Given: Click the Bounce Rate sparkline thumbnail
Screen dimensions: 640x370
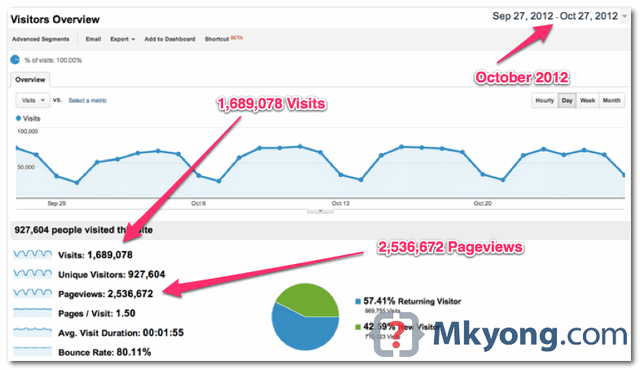Looking at the screenshot, I should pyautogui.click(x=32, y=351).
